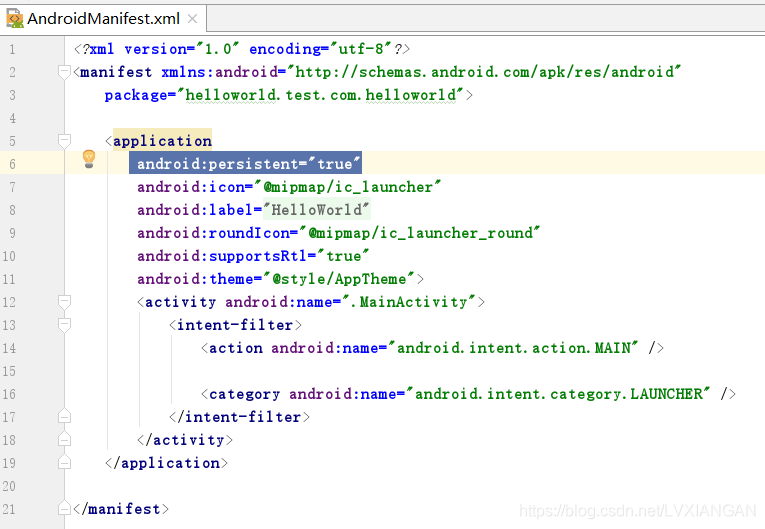765x529 pixels.
Task: Click the package name helloworld.test.com.helloworld
Action: coord(321,95)
